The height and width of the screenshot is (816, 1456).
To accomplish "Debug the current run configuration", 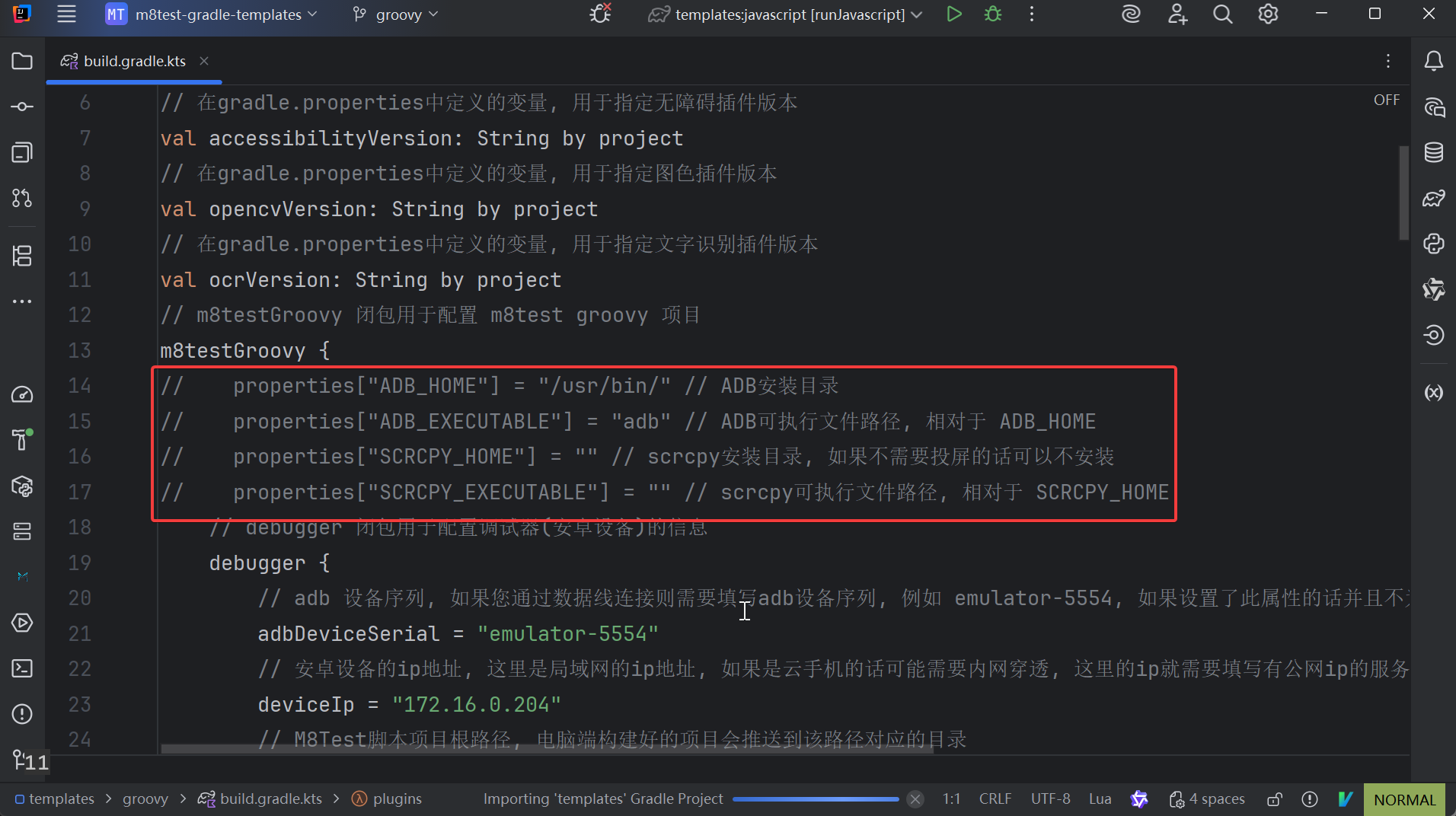I will (x=993, y=14).
